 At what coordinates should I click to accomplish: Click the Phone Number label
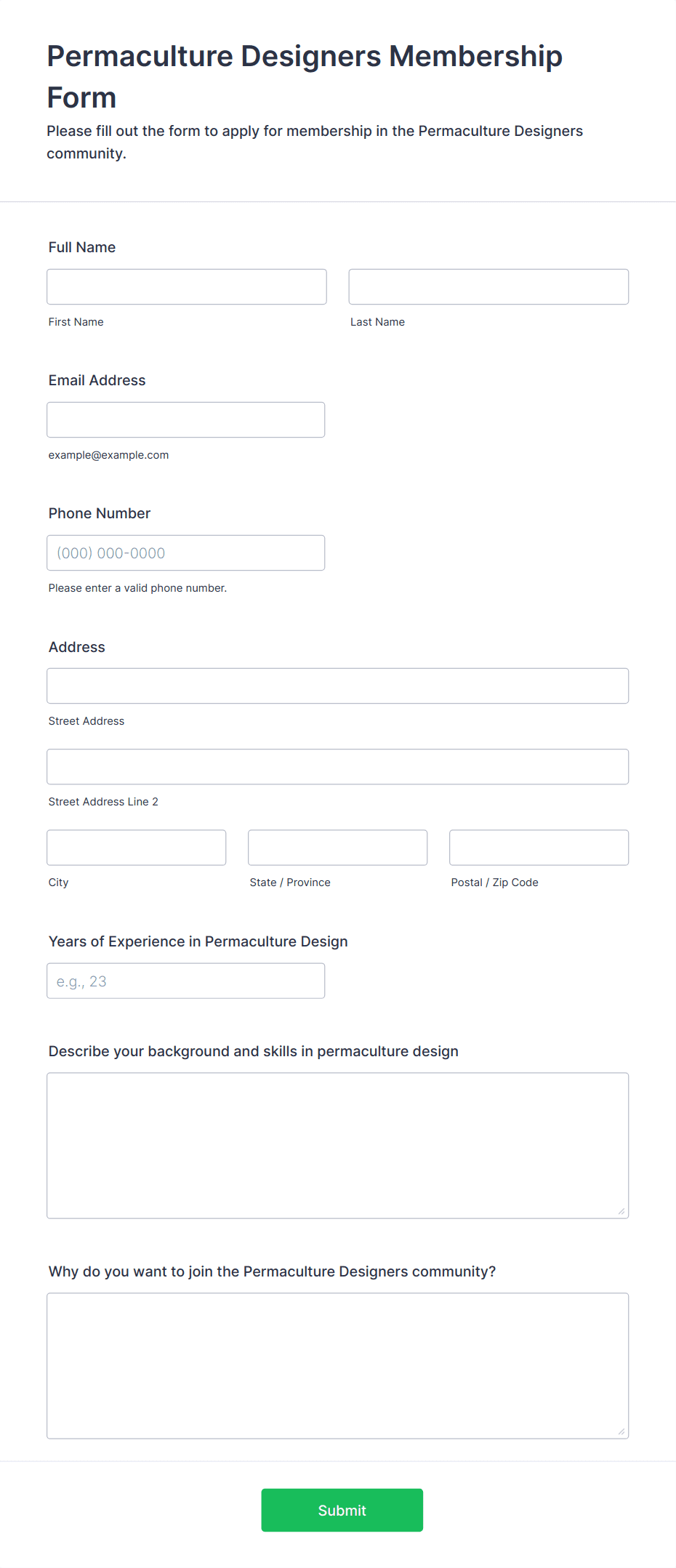[100, 513]
